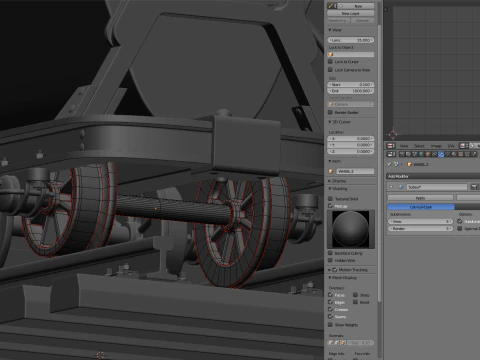
Task: Open the Texture properties tab icon
Action: pos(460,154)
